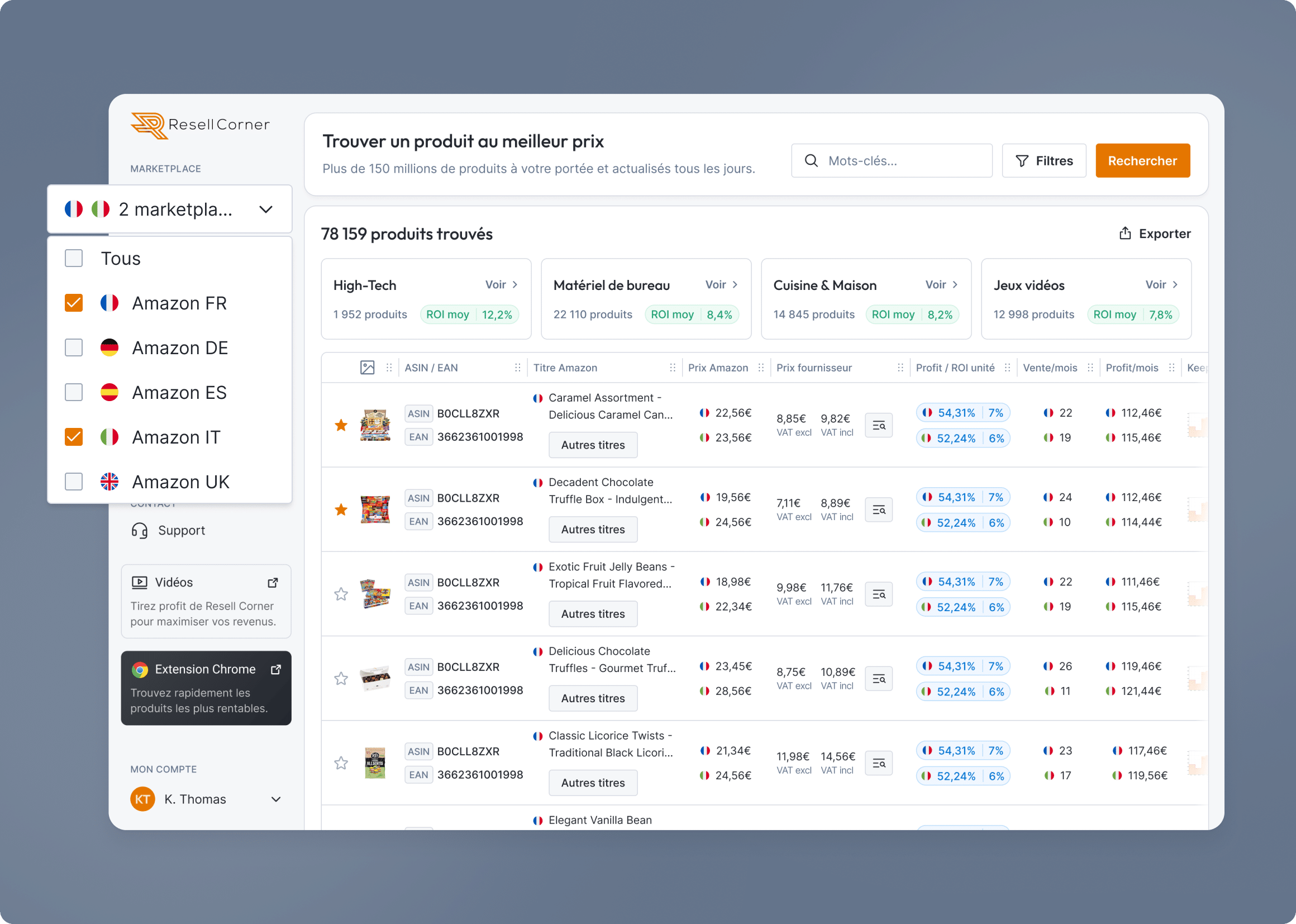Open the Extension Chrome card
The image size is (1296, 924).
(x=206, y=688)
